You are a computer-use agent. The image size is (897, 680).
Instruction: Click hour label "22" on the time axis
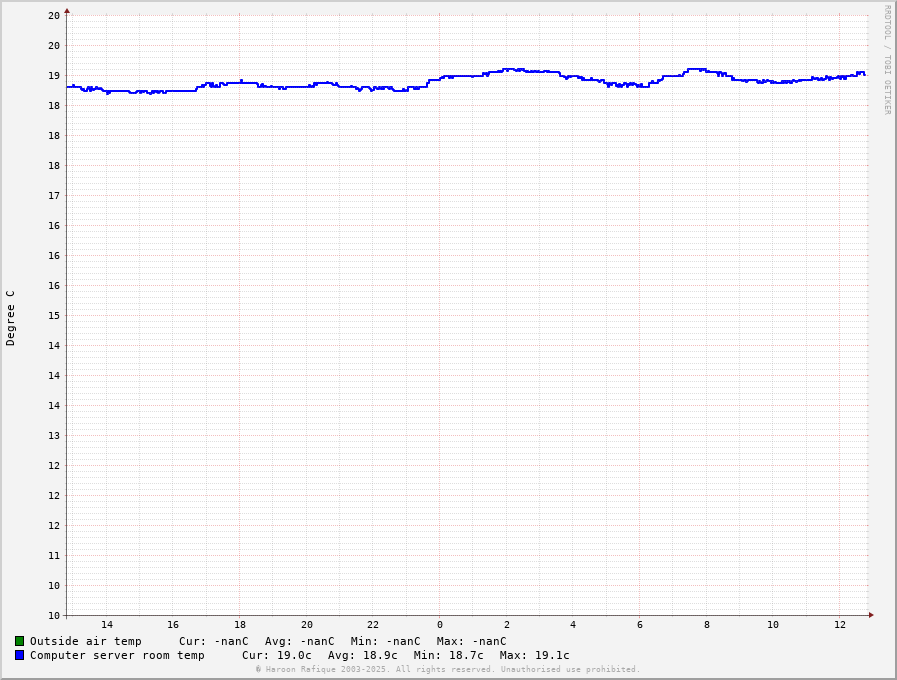click(373, 625)
